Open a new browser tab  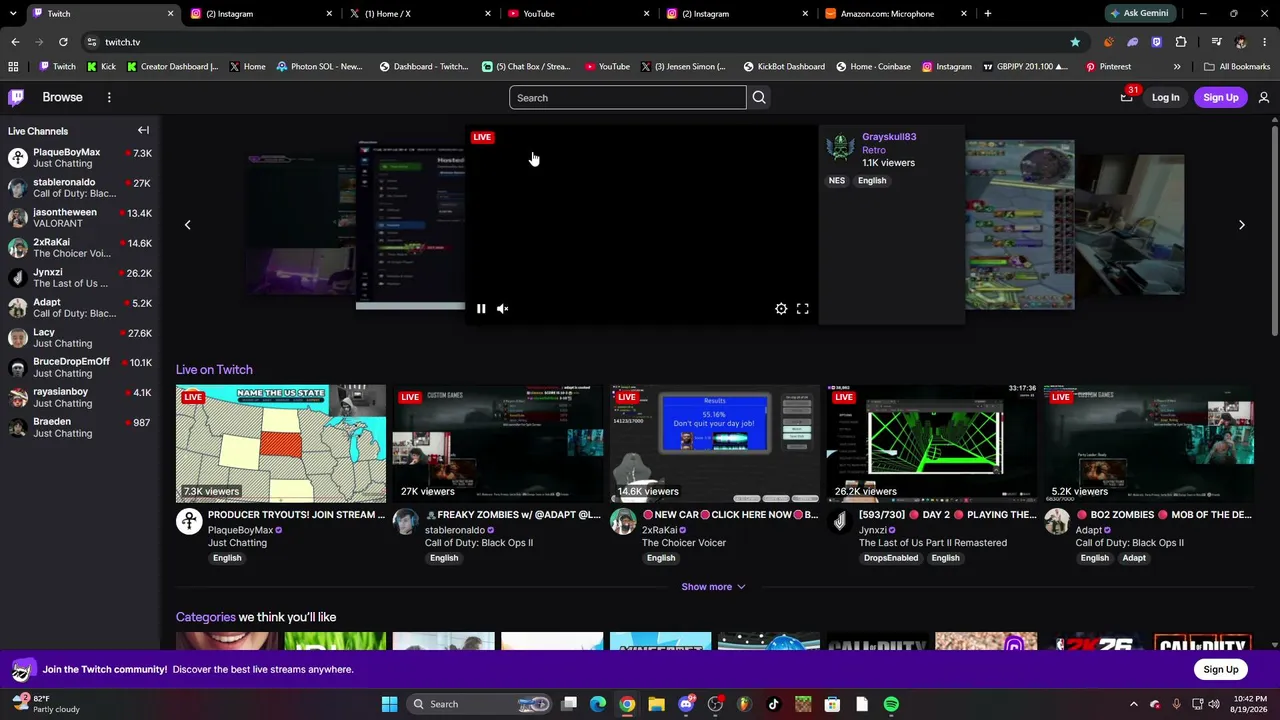point(988,14)
